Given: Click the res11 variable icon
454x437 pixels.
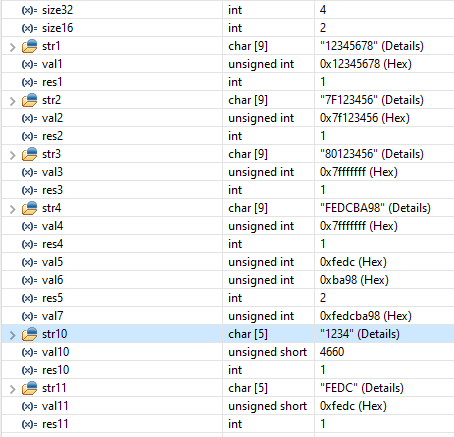Looking at the screenshot, I should 29,424.
